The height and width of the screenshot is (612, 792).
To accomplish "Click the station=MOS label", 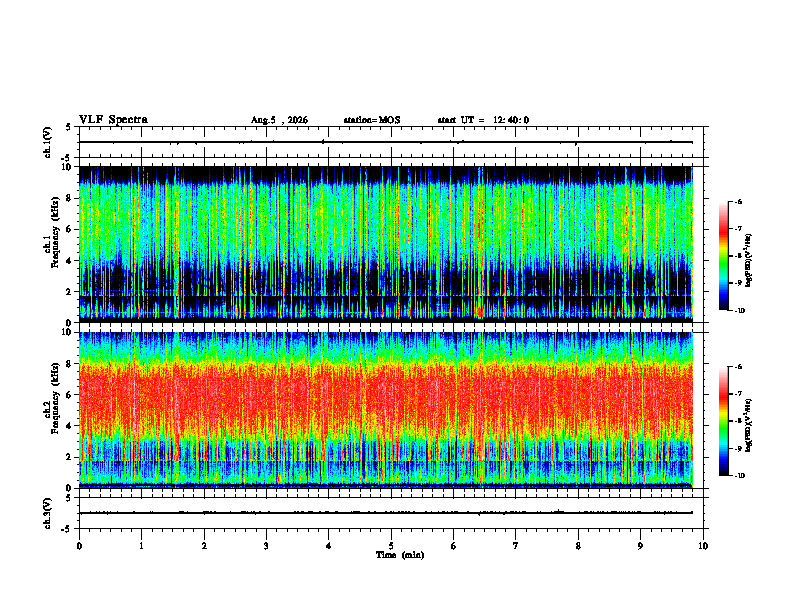I will click(x=372, y=120).
